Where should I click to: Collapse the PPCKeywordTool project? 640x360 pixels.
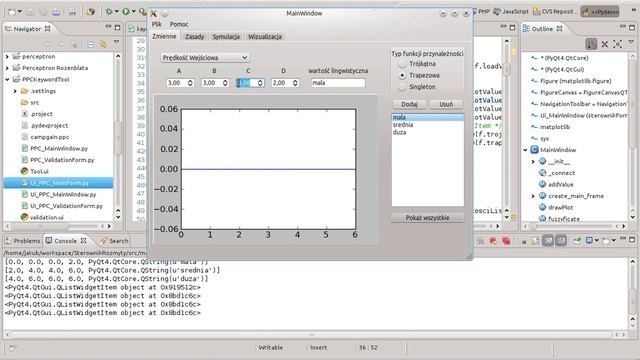pos(7,79)
